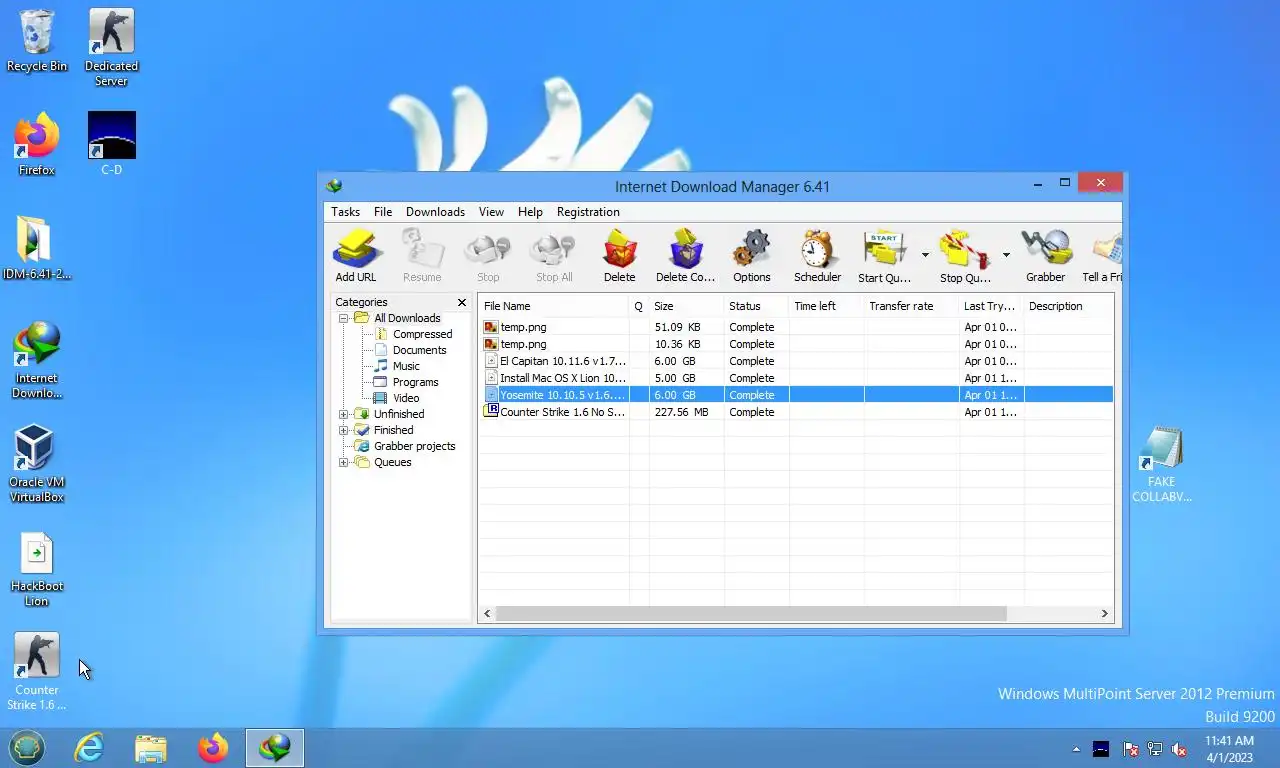The height and width of the screenshot is (768, 1280).
Task: Sort by Time left column header
Action: click(826, 306)
